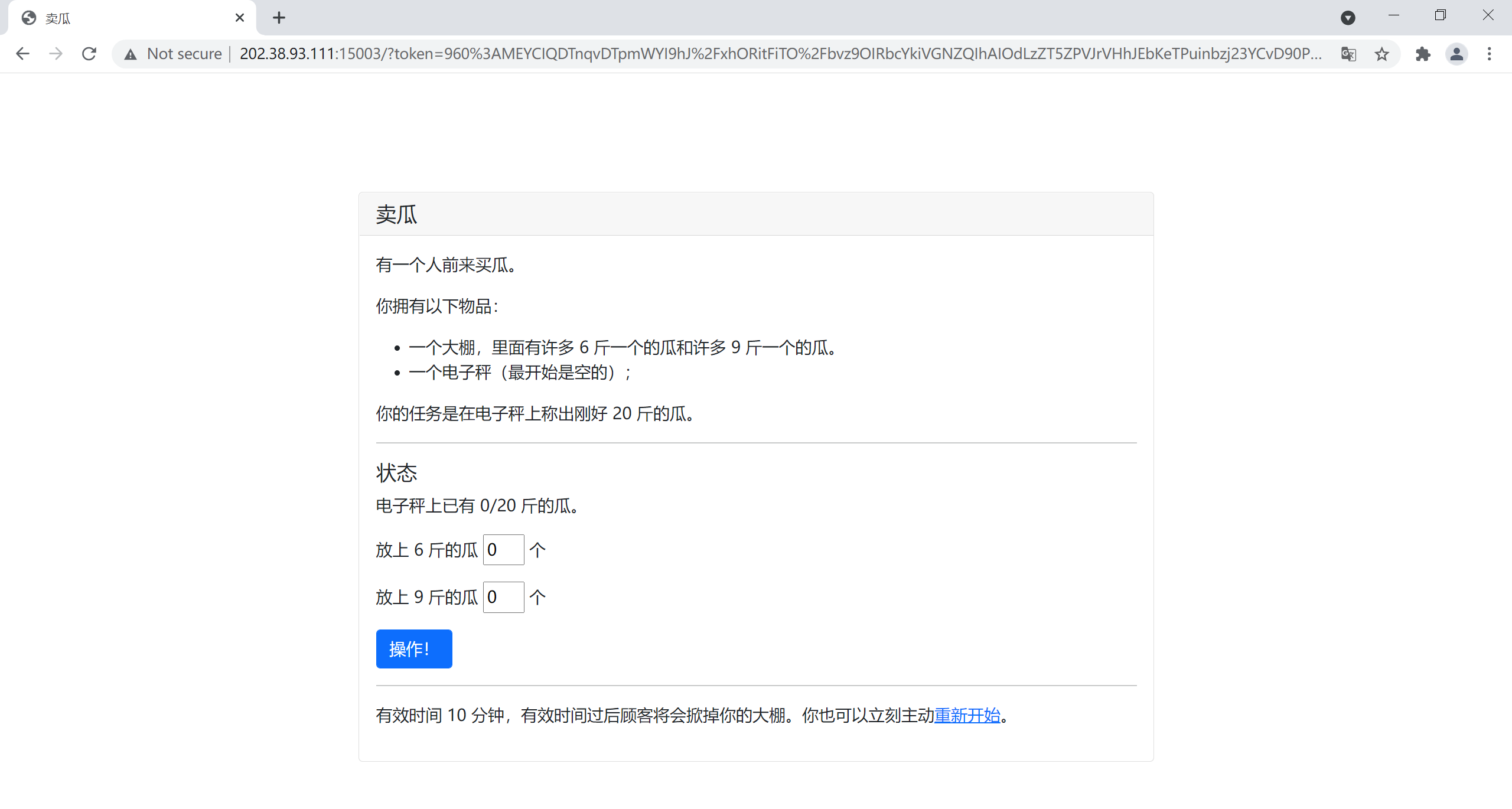Close the 卖瓜 tab
The width and height of the screenshot is (1512, 809).
click(x=239, y=18)
